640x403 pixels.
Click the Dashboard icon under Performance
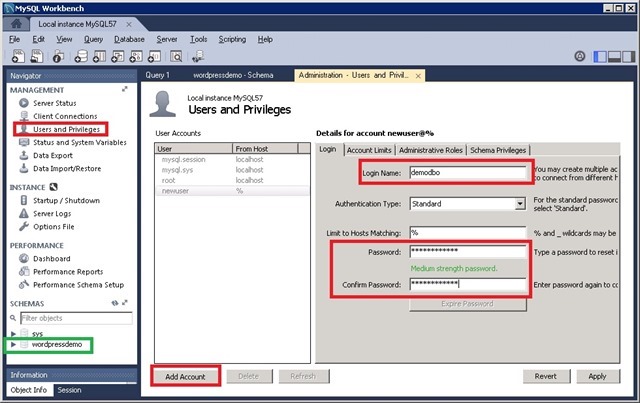24,258
